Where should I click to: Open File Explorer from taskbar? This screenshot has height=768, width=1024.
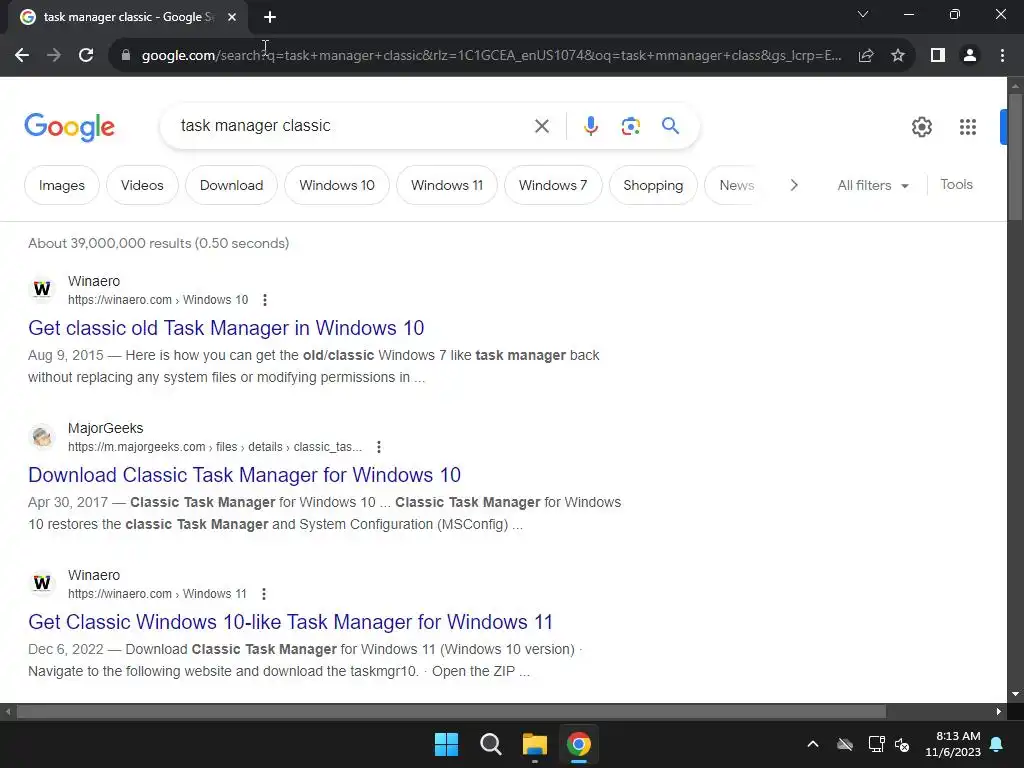point(534,744)
